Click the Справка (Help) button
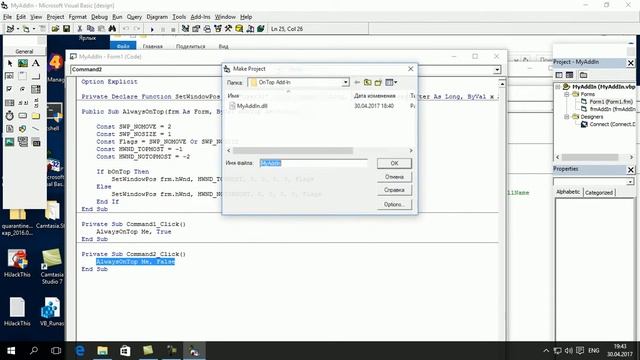The height and width of the screenshot is (360, 640). point(394,190)
